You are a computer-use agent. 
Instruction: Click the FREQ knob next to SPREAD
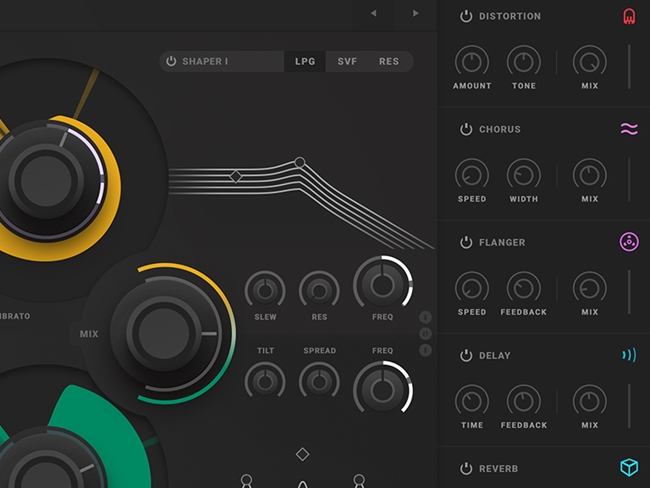coord(382,390)
